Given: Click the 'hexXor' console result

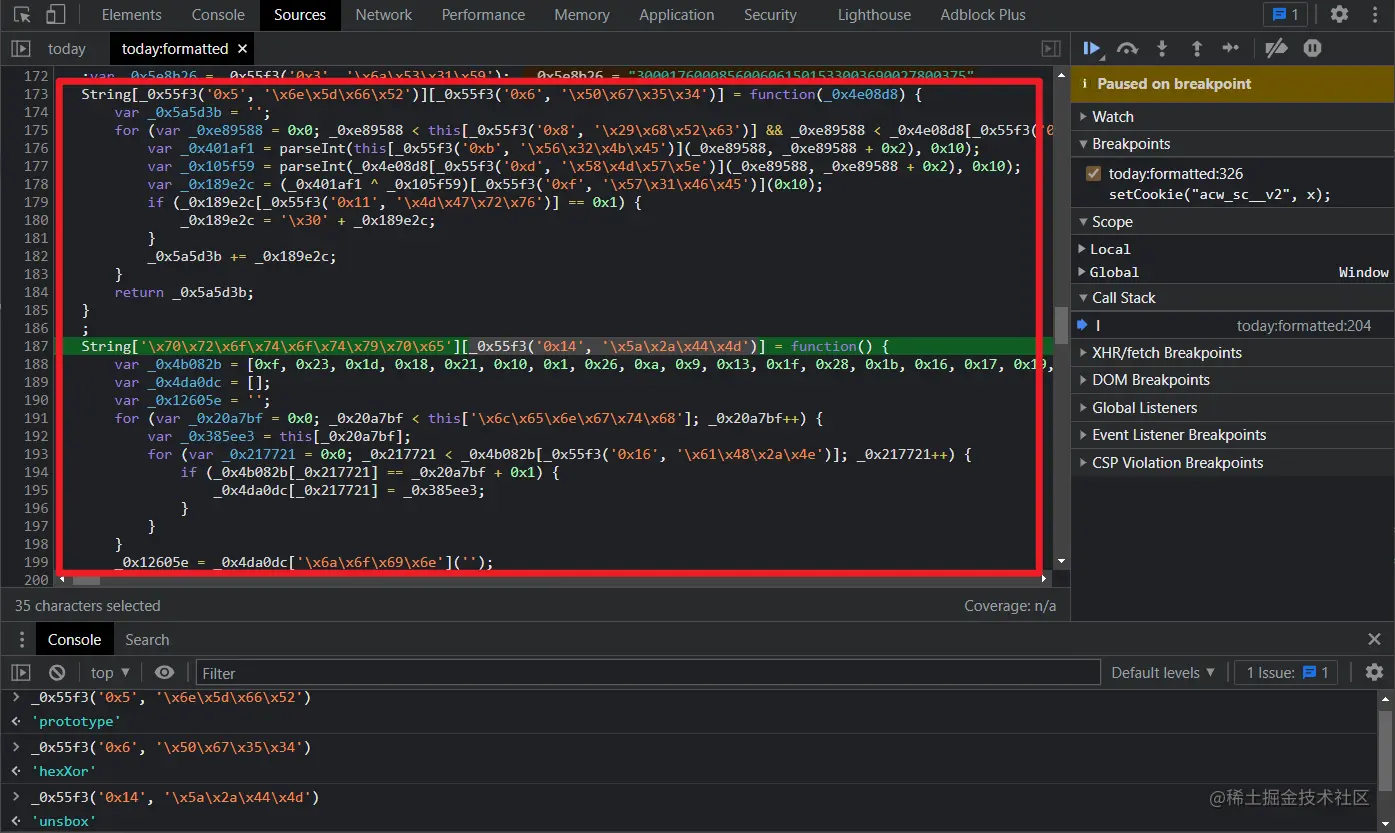Looking at the screenshot, I should tap(63, 771).
